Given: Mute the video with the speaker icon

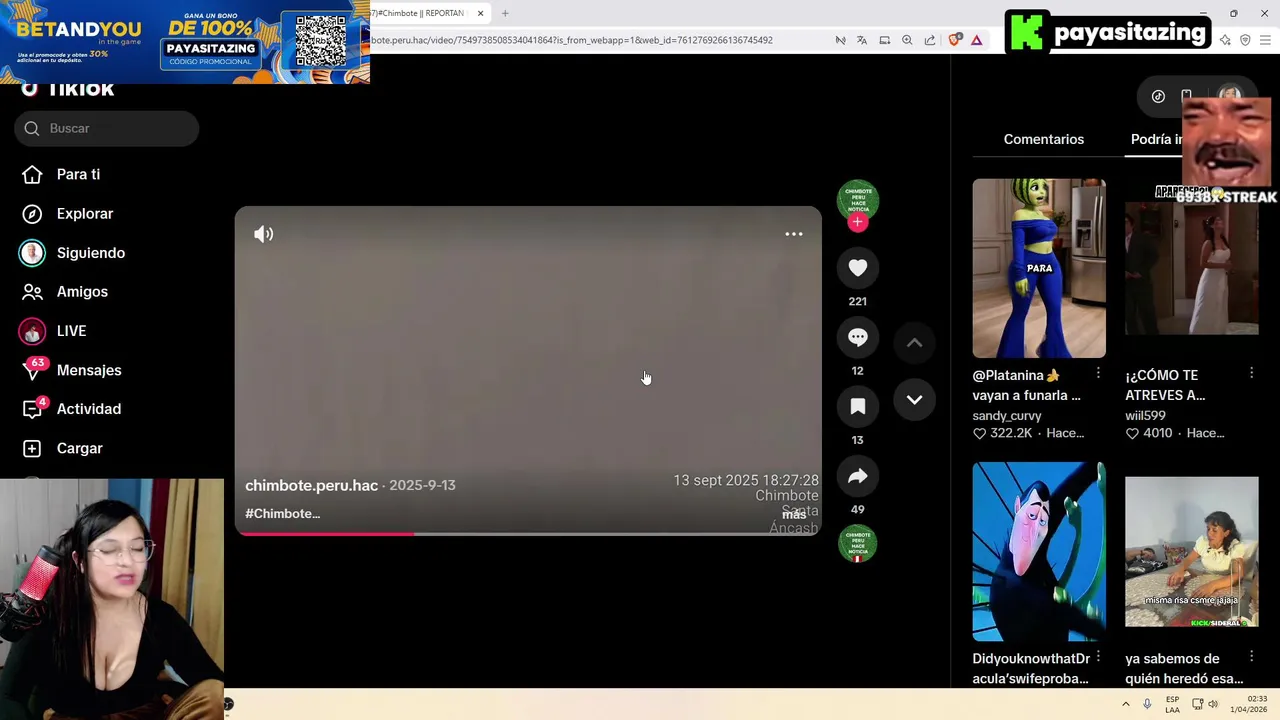Looking at the screenshot, I should [x=263, y=234].
